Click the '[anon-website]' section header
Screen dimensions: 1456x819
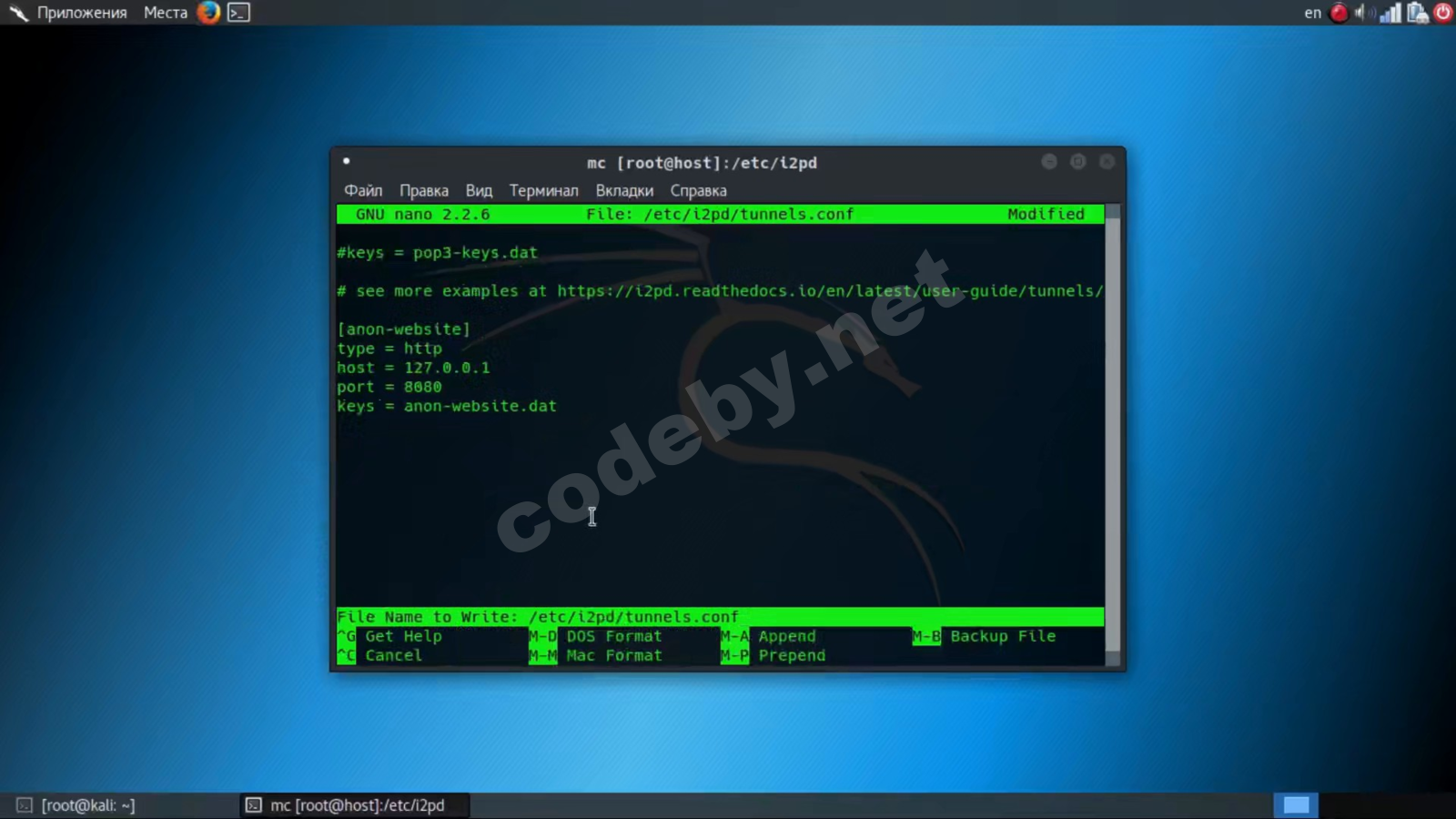coord(403,329)
